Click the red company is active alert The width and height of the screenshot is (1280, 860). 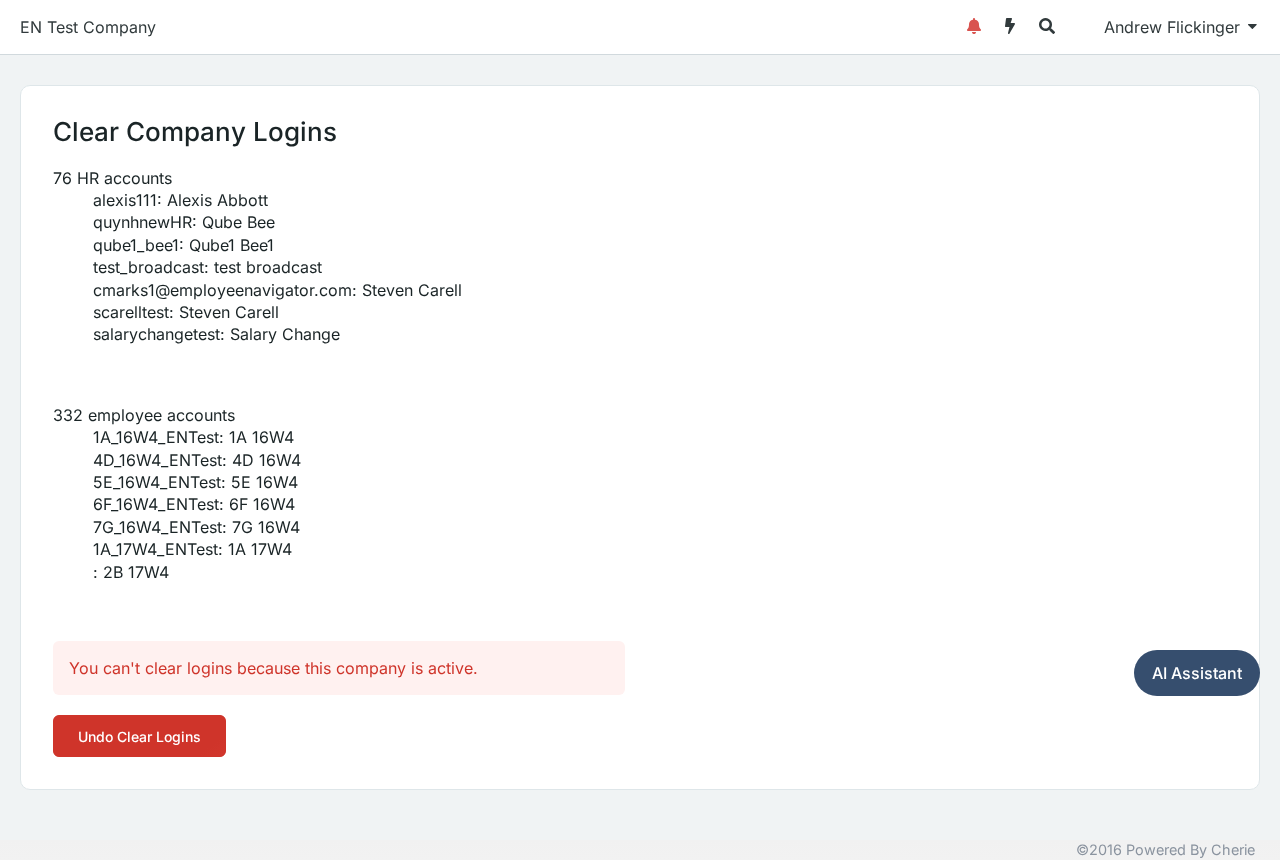pos(339,668)
